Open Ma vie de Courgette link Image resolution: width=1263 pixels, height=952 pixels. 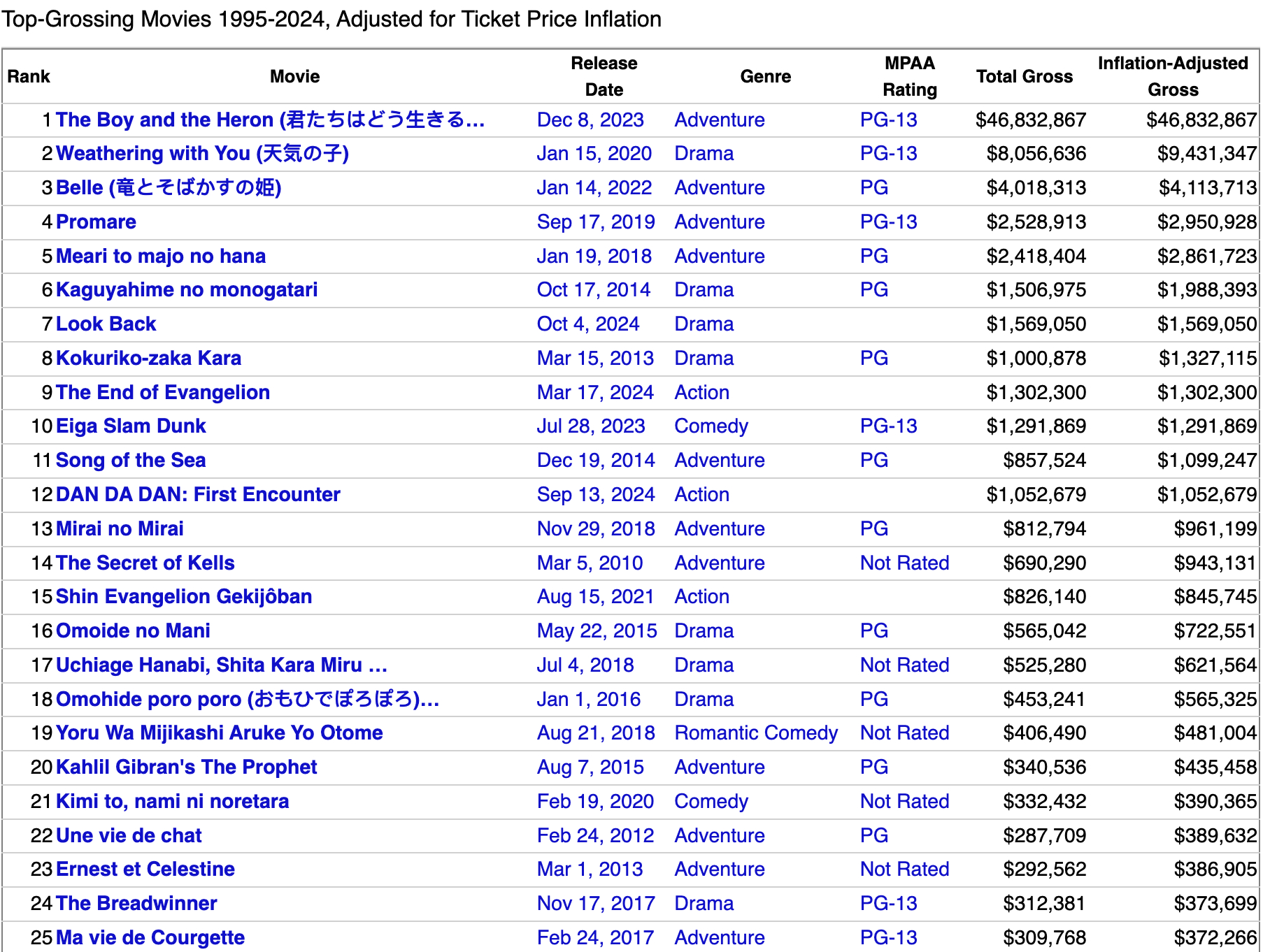pos(150,937)
